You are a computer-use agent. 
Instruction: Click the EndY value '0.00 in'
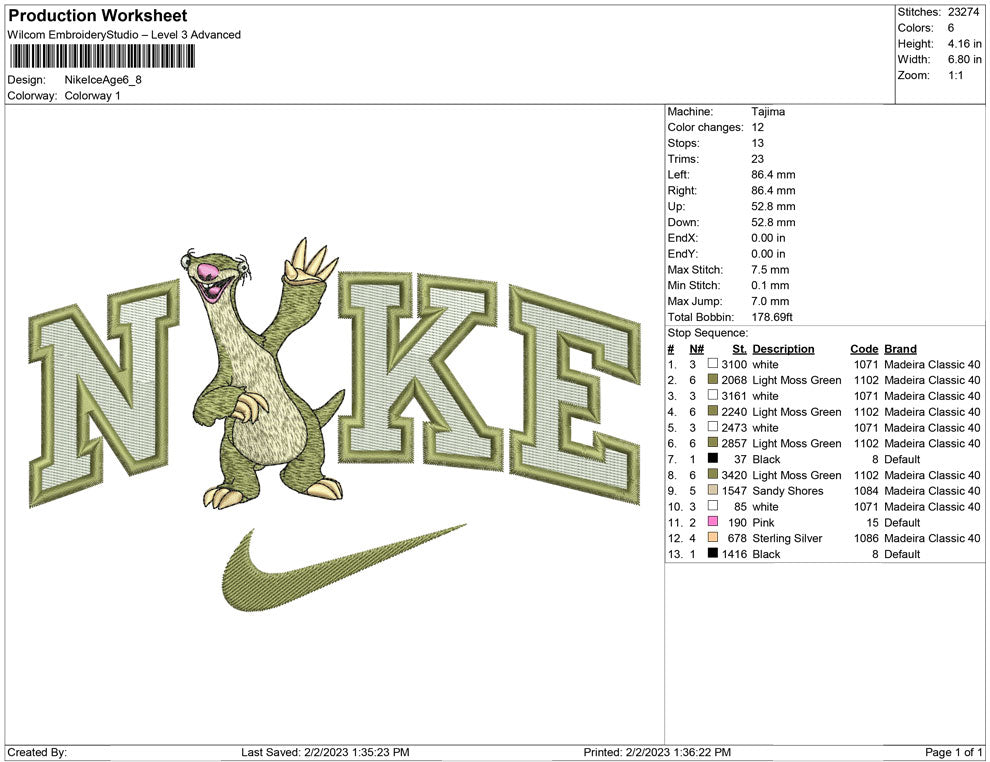(x=768, y=254)
